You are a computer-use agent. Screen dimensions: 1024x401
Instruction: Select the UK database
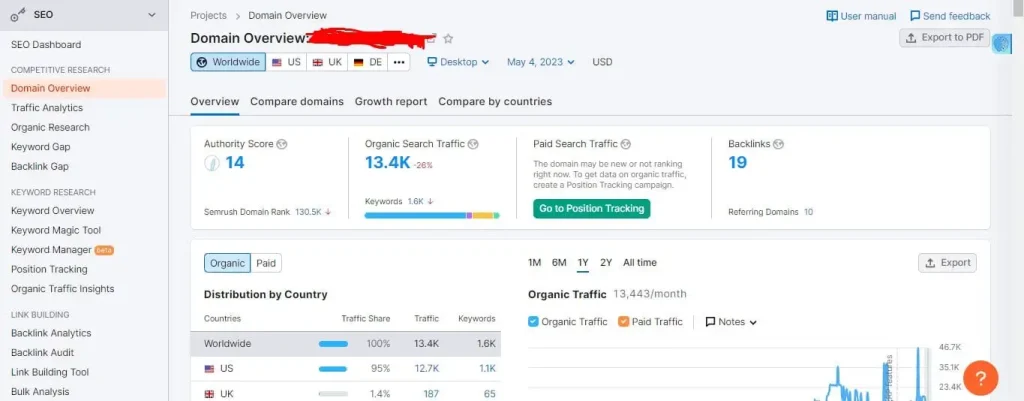(327, 62)
